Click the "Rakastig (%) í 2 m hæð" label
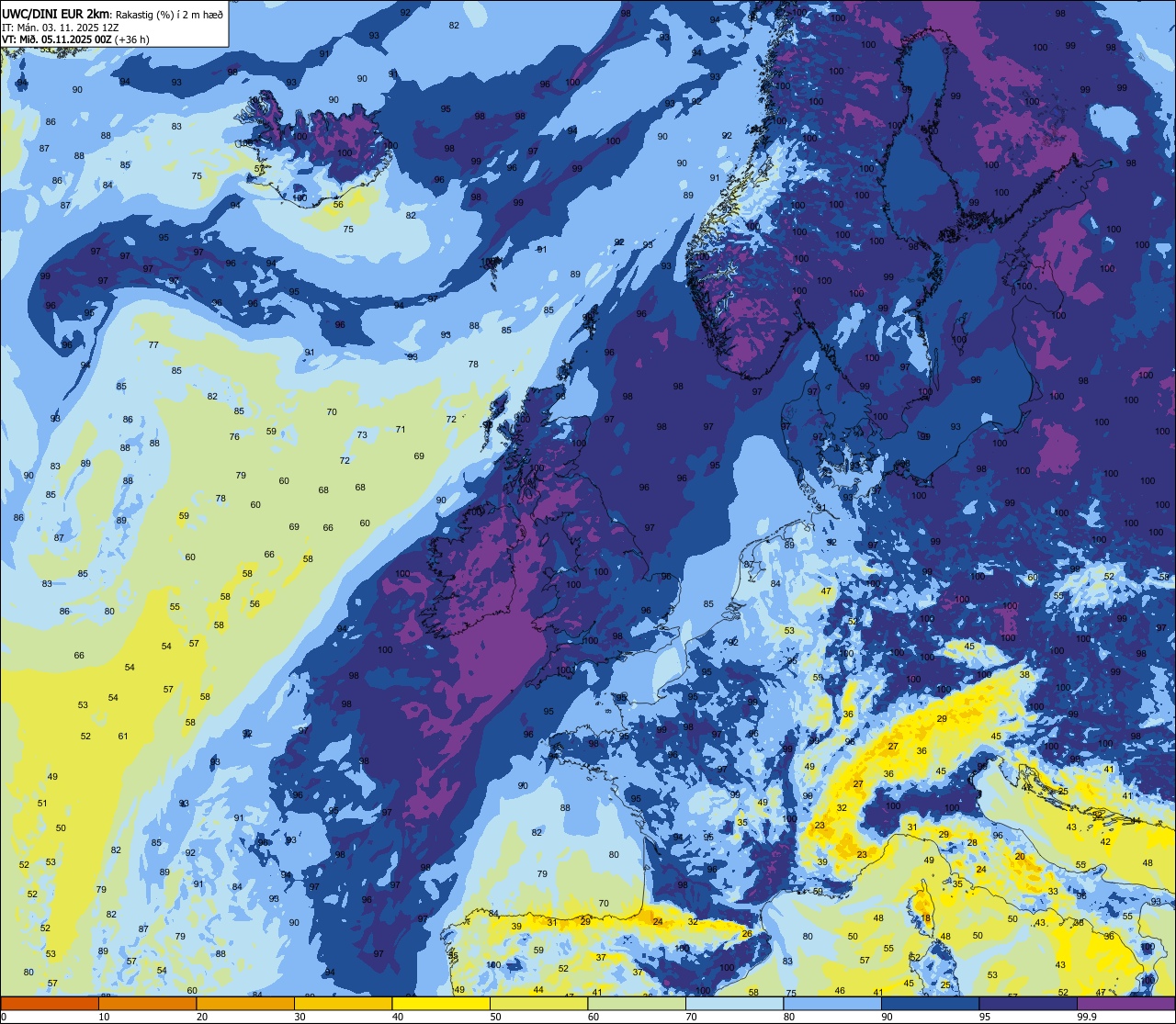The height and width of the screenshot is (1024, 1176). coord(169,14)
